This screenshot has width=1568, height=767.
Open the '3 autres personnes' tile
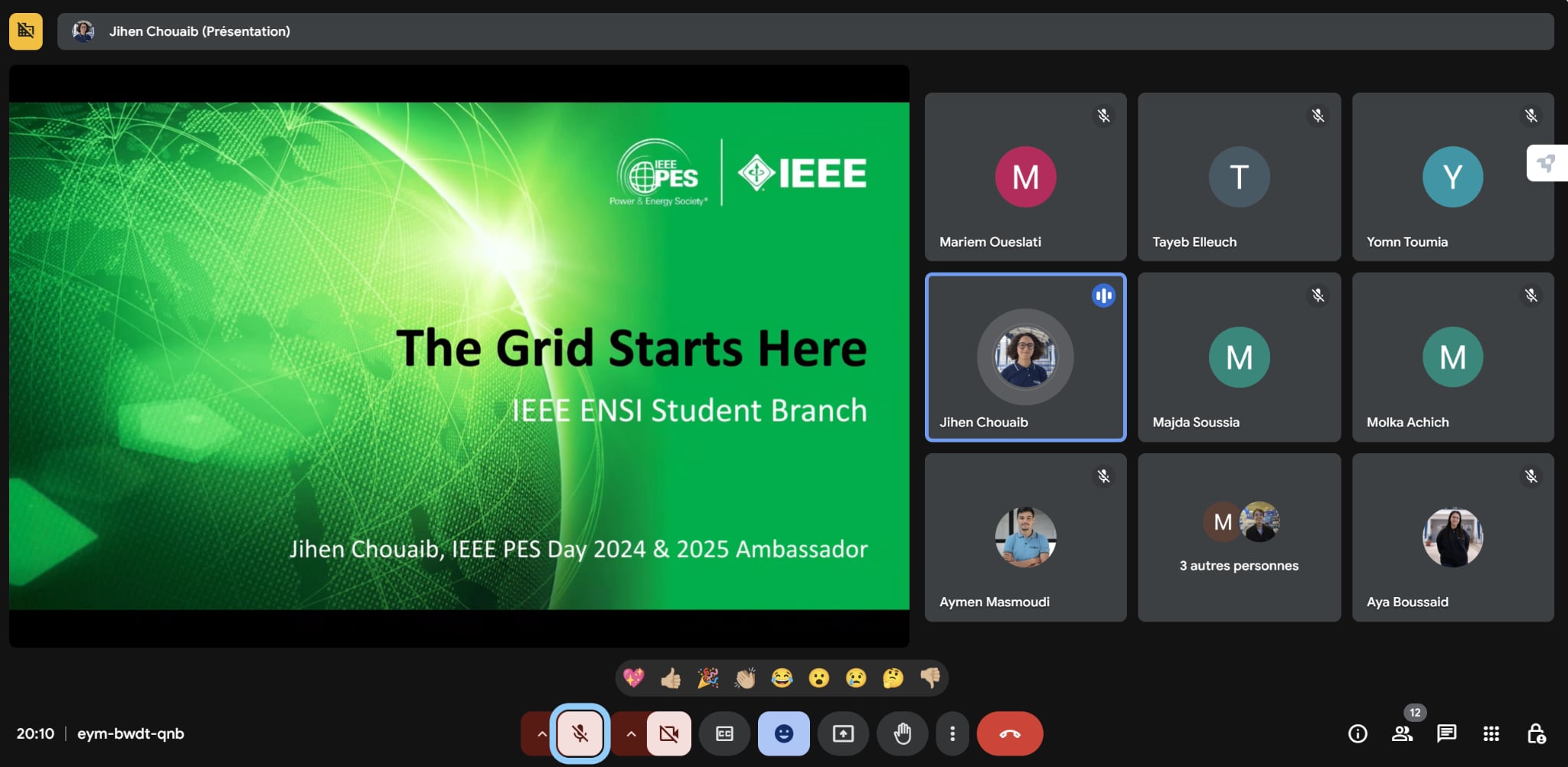pyautogui.click(x=1239, y=537)
